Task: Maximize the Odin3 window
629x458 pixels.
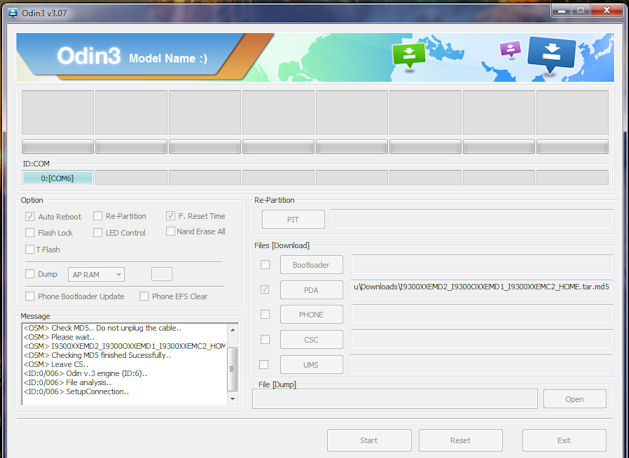Action: (580, 10)
